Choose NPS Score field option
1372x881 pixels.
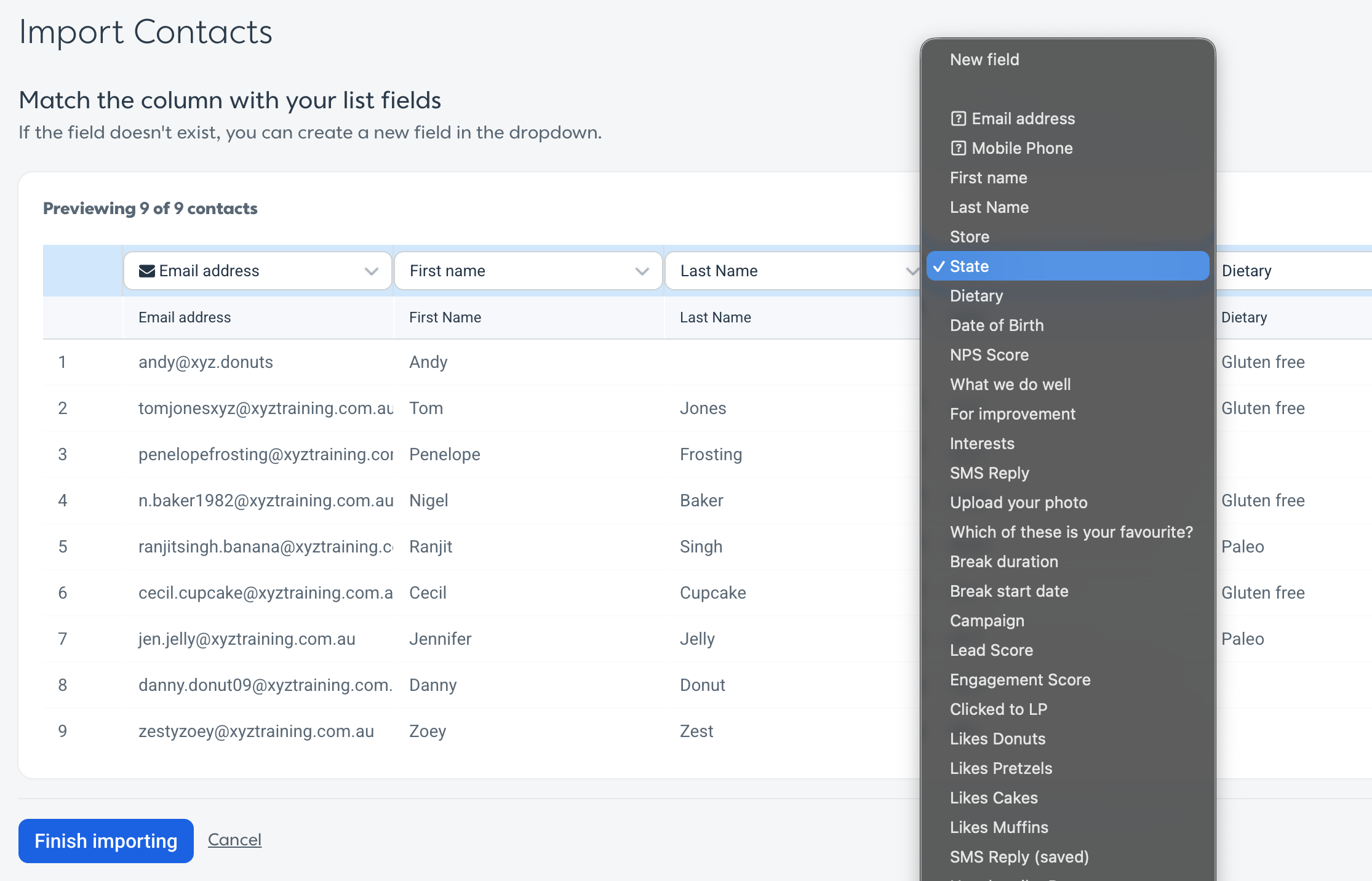pyautogui.click(x=1067, y=355)
